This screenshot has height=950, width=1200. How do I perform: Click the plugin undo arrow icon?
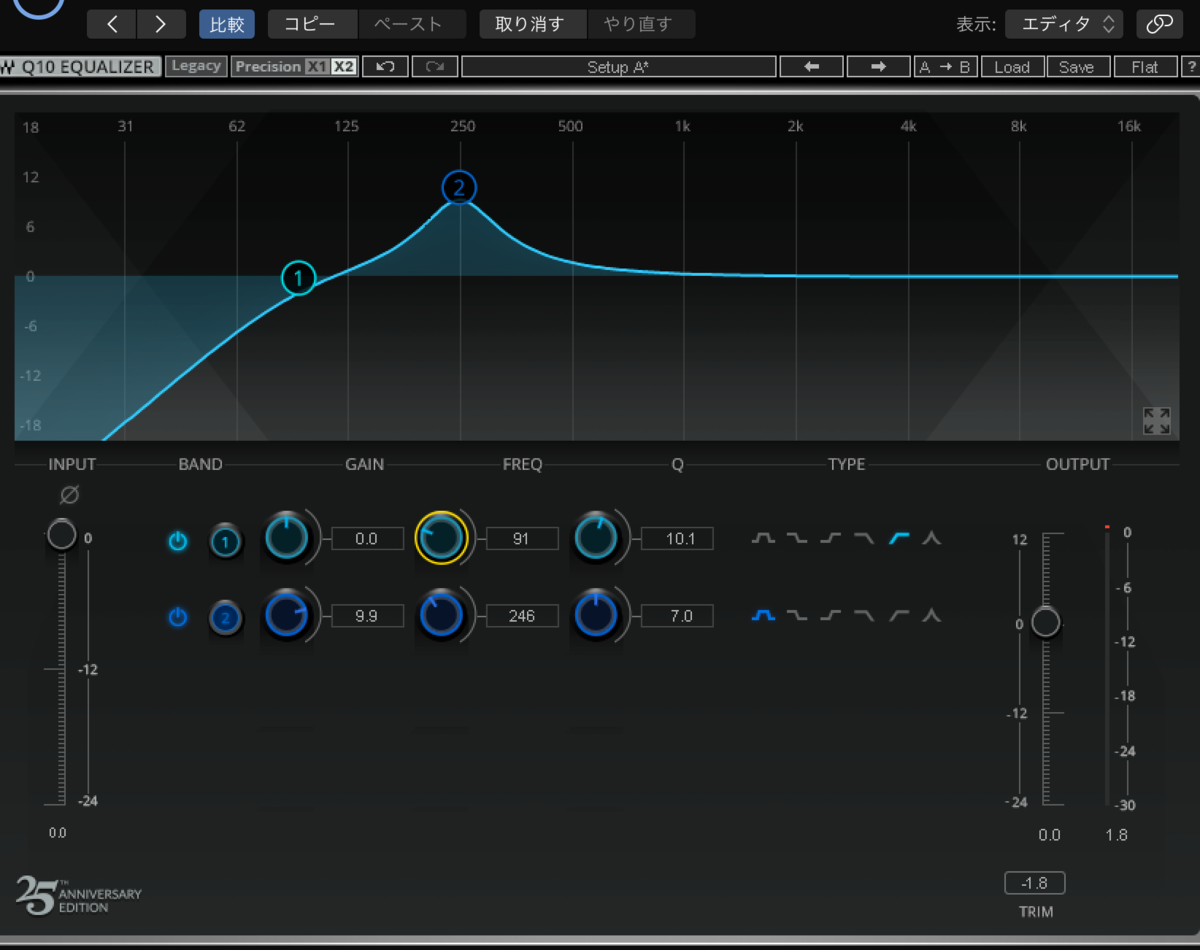click(x=385, y=67)
